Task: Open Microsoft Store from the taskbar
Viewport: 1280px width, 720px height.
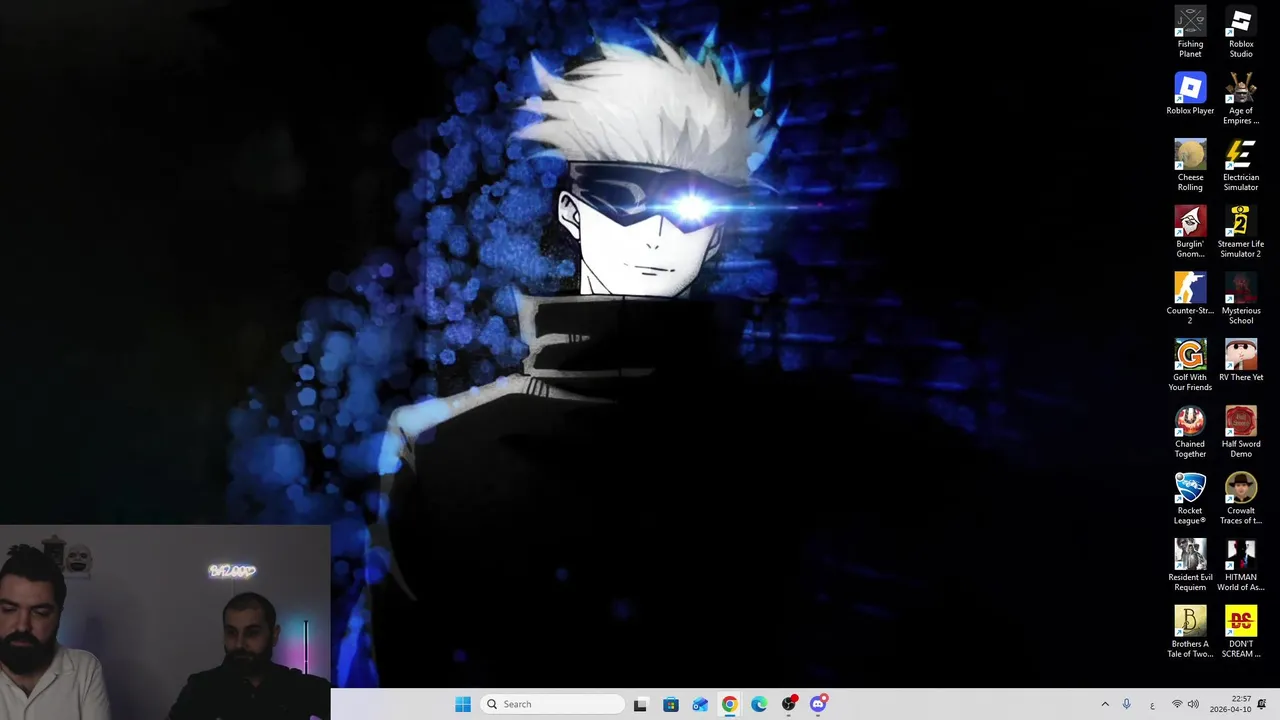Action: [670, 704]
